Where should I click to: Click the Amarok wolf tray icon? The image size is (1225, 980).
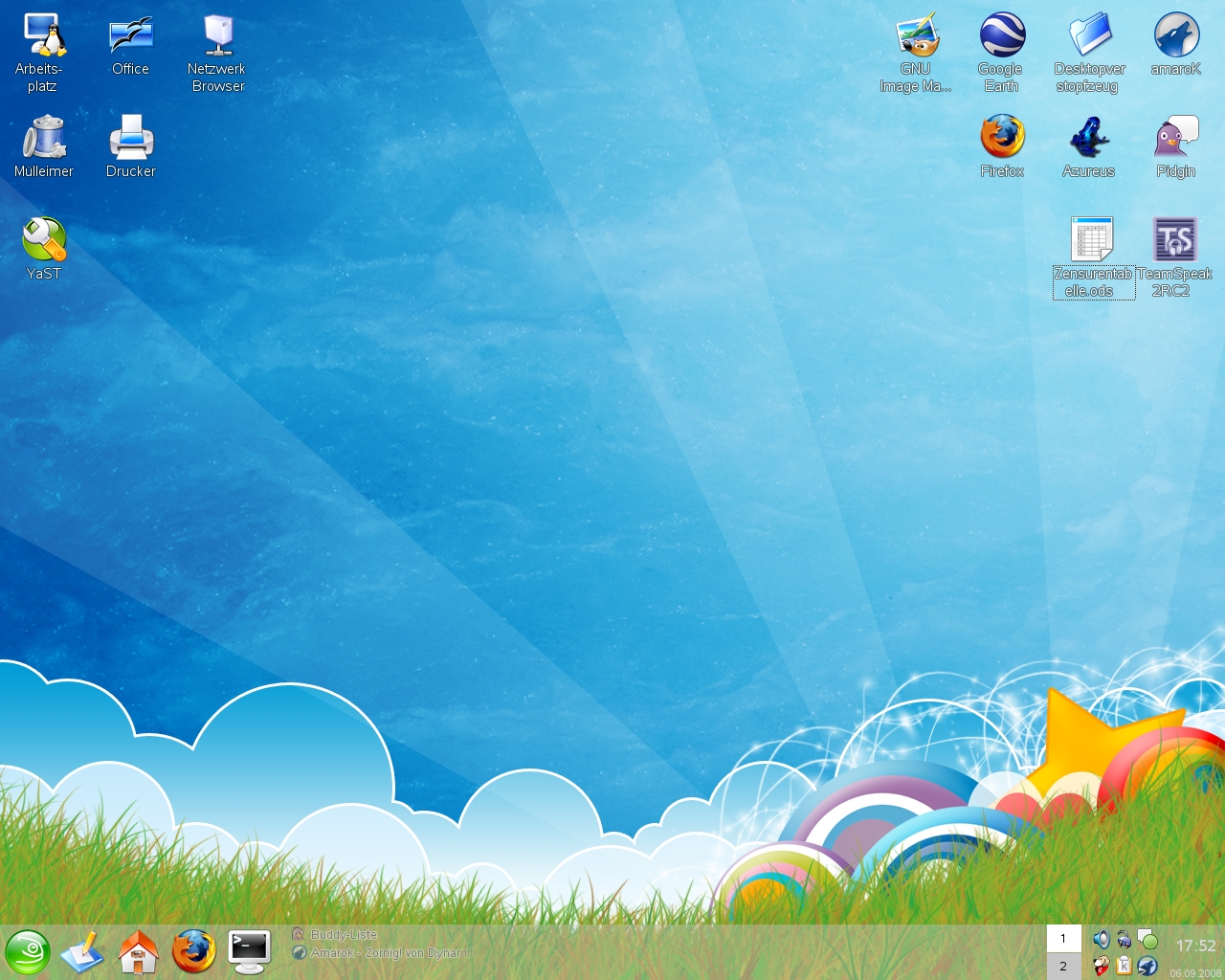pyautogui.click(x=1147, y=966)
